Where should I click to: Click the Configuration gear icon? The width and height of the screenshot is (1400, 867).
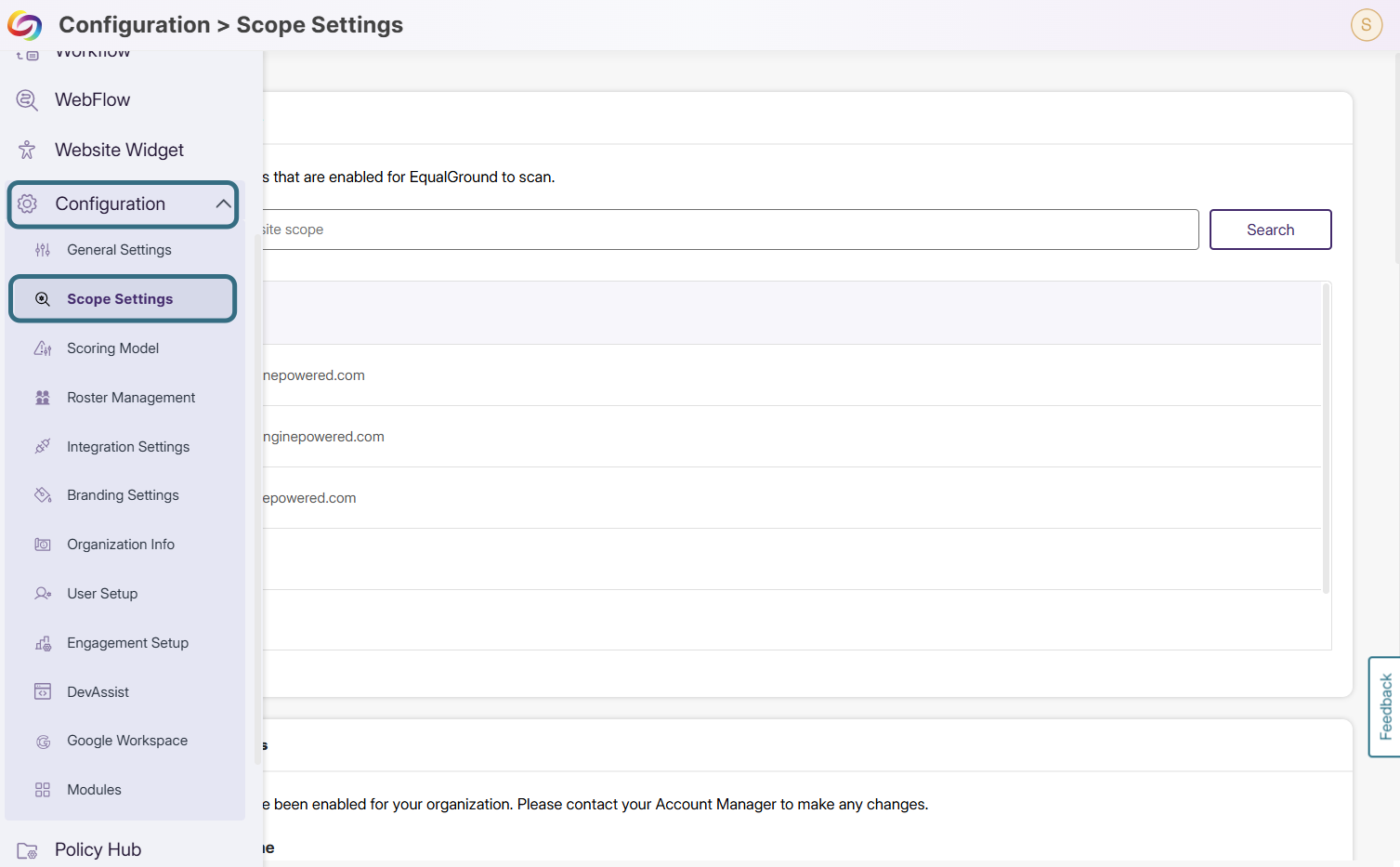click(28, 204)
